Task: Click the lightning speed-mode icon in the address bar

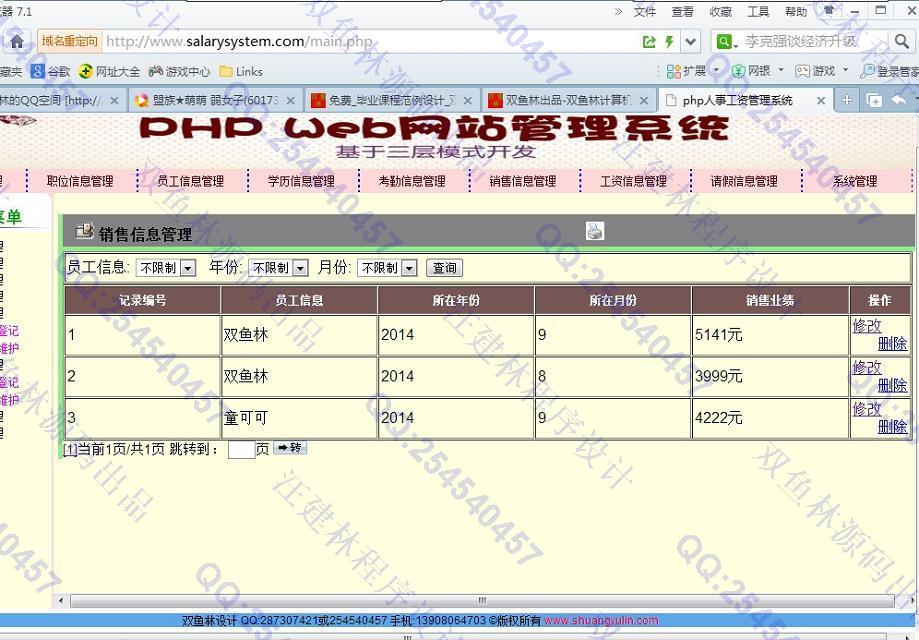Action: tap(669, 42)
